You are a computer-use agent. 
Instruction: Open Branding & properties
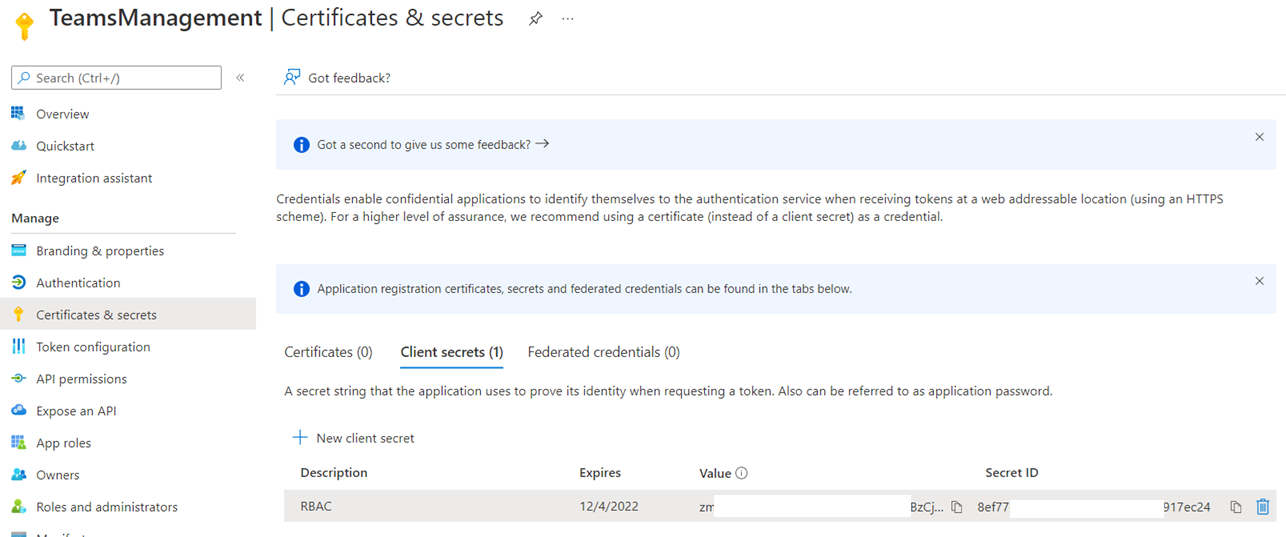99,251
